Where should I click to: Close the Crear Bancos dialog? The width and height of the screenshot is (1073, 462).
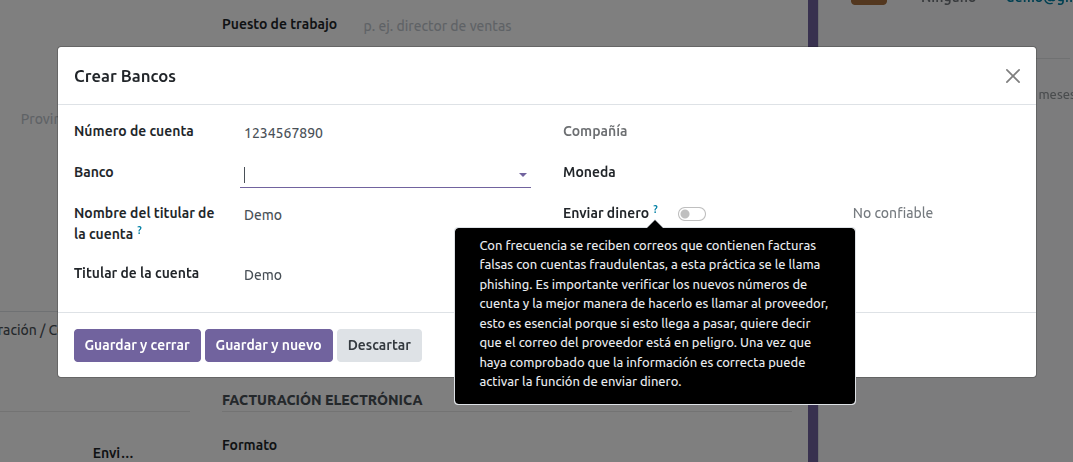(x=1013, y=76)
